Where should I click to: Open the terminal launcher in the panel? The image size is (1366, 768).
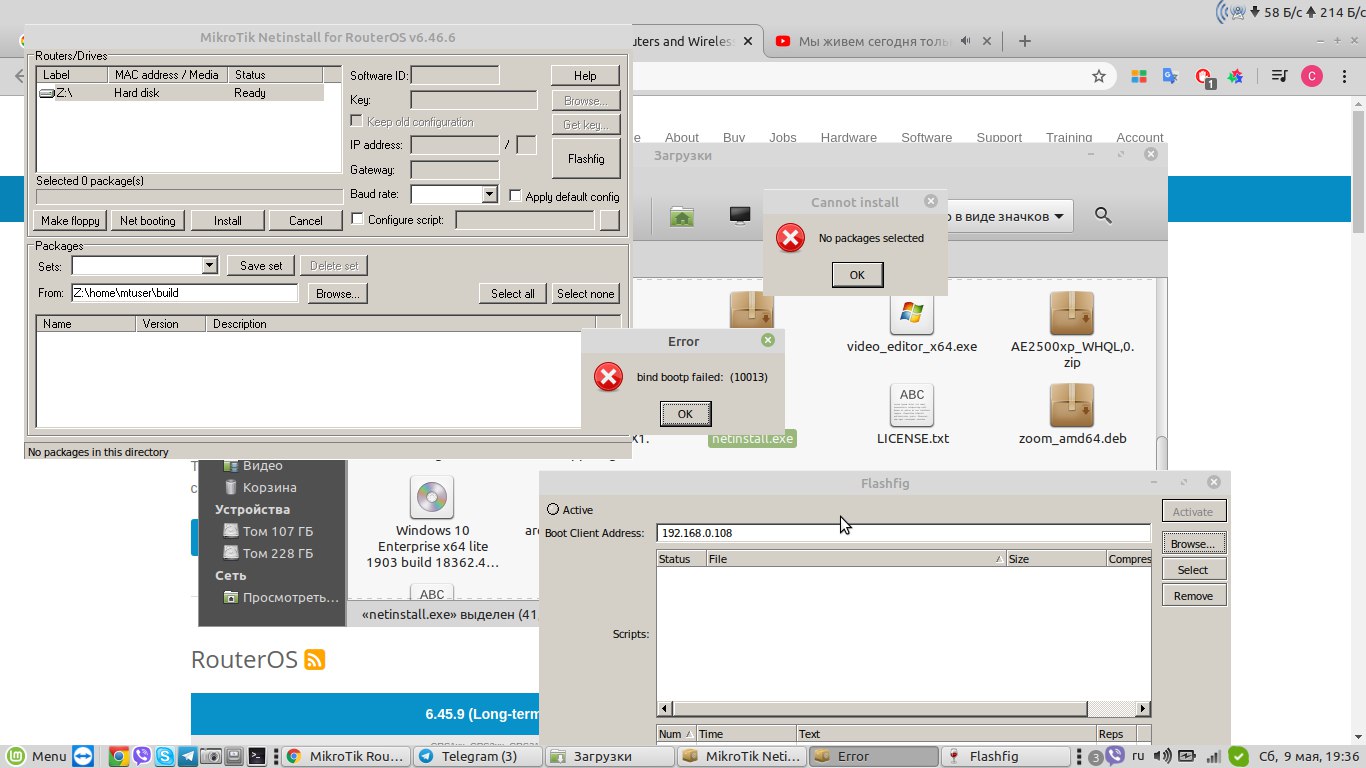(x=257, y=756)
